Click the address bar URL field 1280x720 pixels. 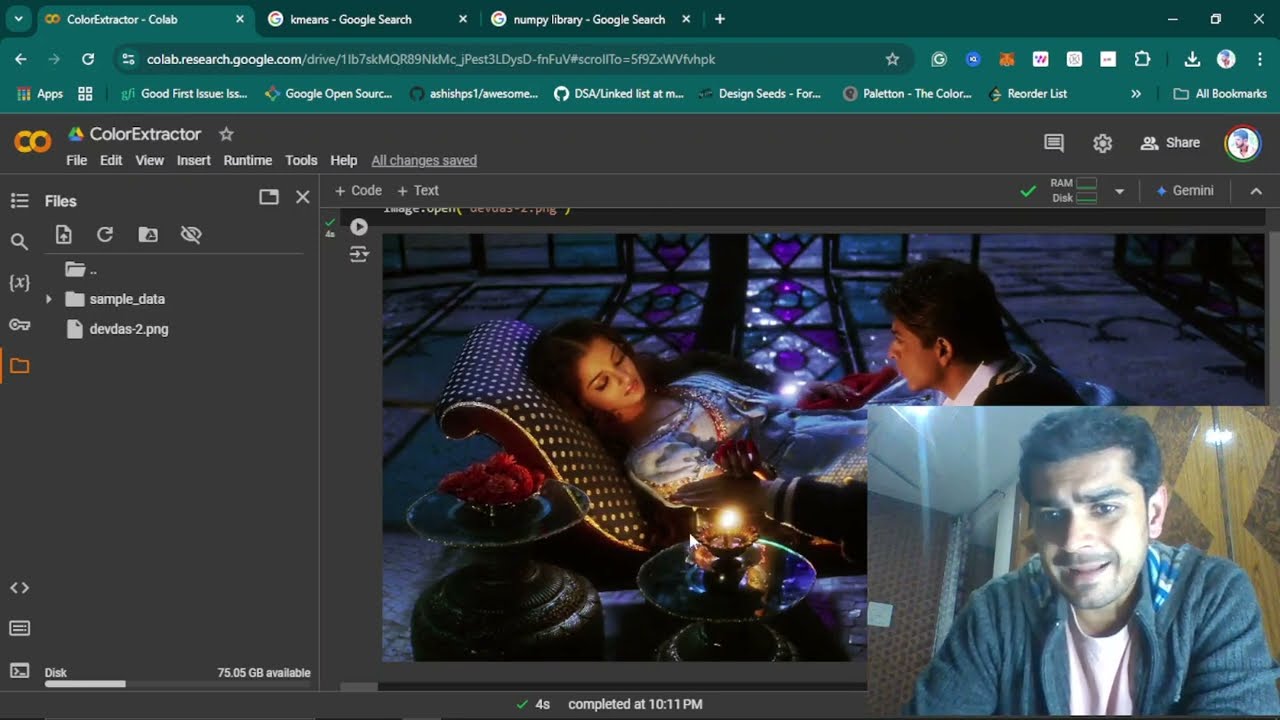pos(510,59)
